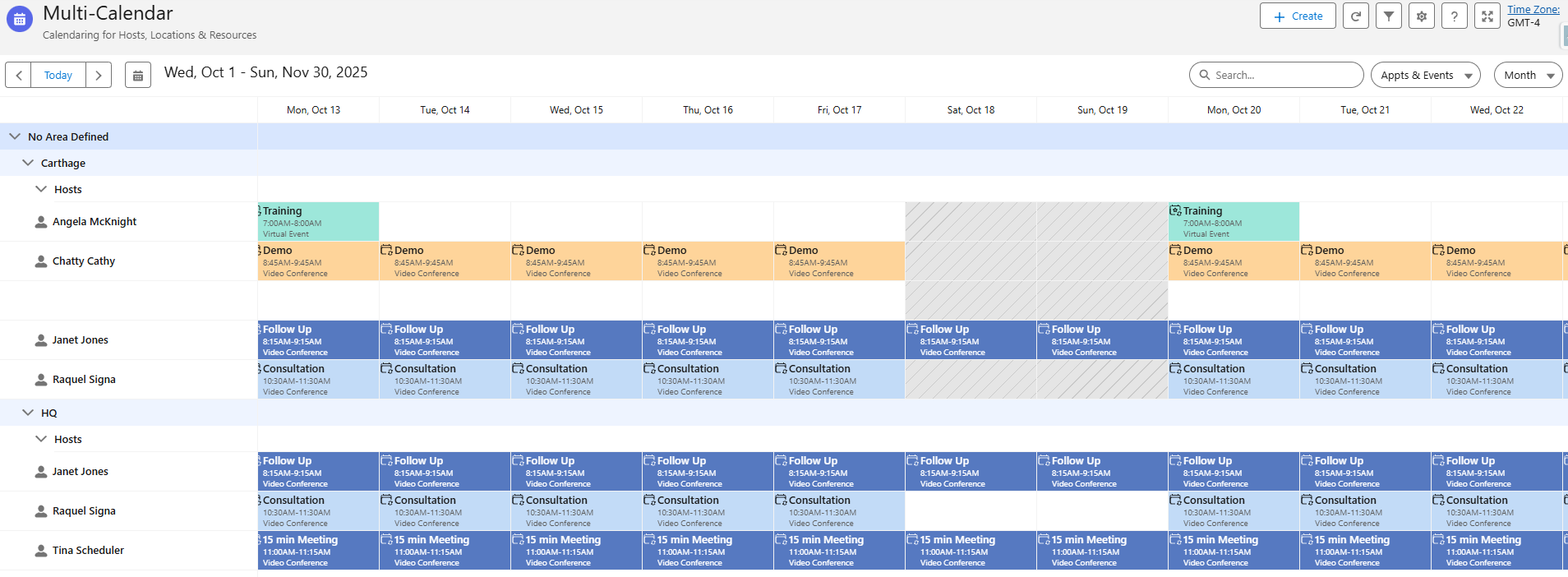Toggle full screen view icon

(1487, 16)
